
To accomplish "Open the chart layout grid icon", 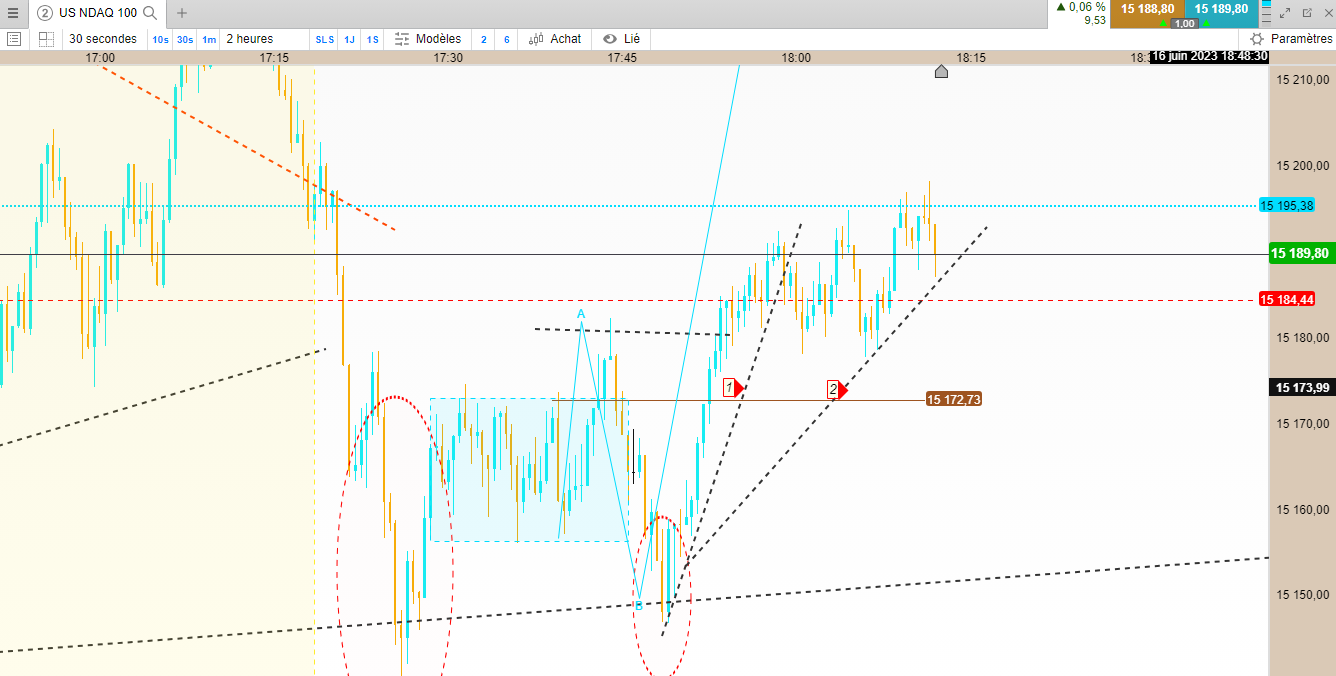I will [x=46, y=39].
